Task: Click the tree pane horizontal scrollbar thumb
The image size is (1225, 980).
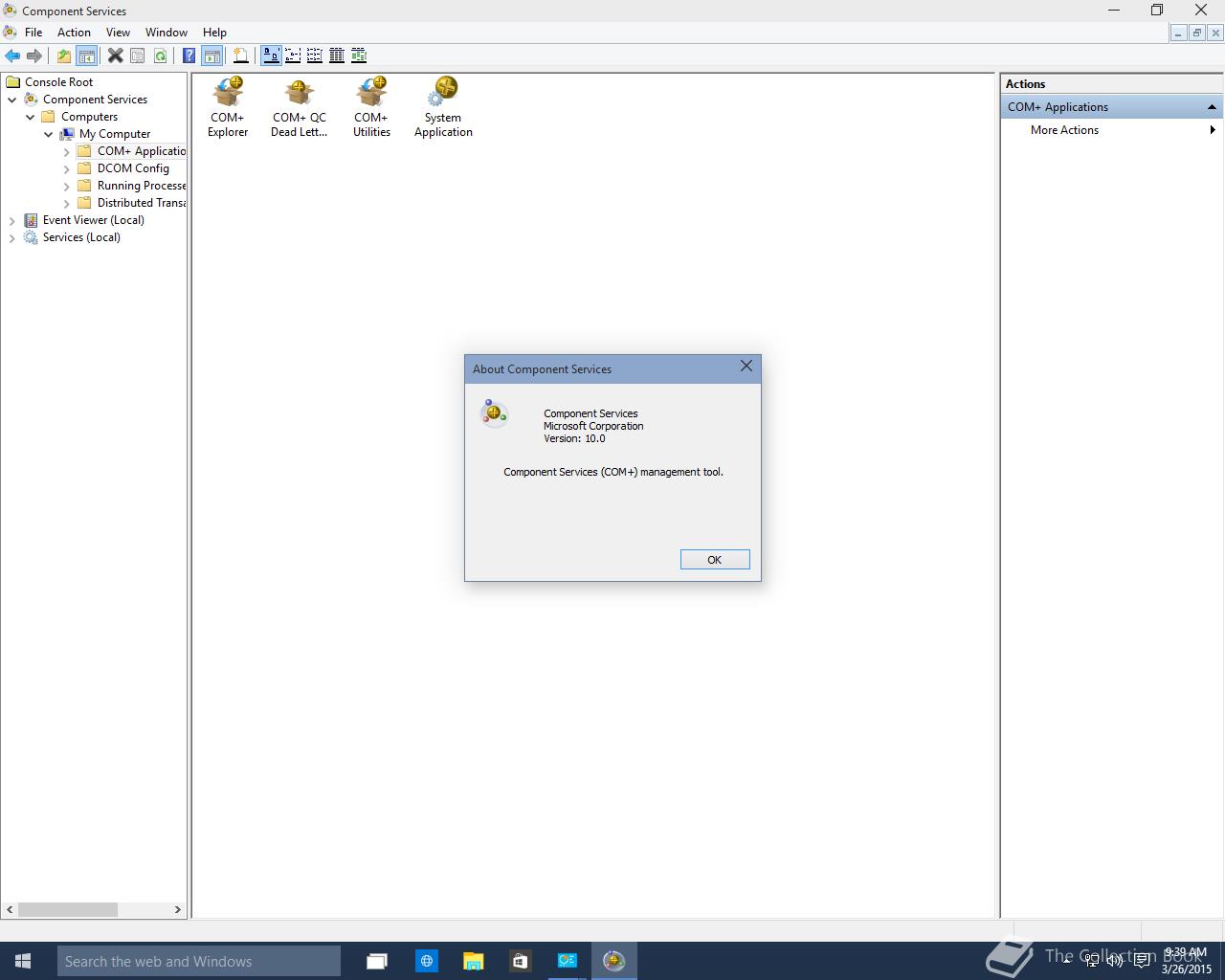Action: [x=68, y=909]
